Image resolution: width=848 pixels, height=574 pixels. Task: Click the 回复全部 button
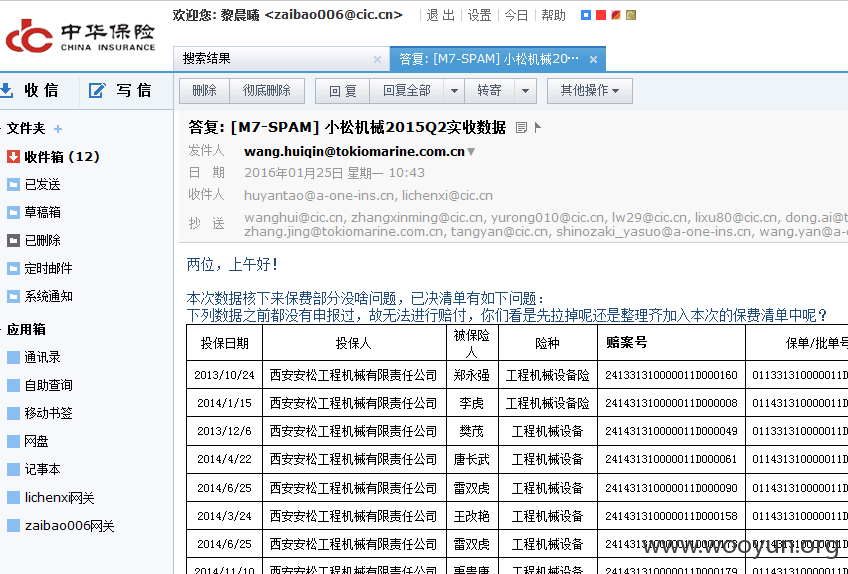(407, 91)
